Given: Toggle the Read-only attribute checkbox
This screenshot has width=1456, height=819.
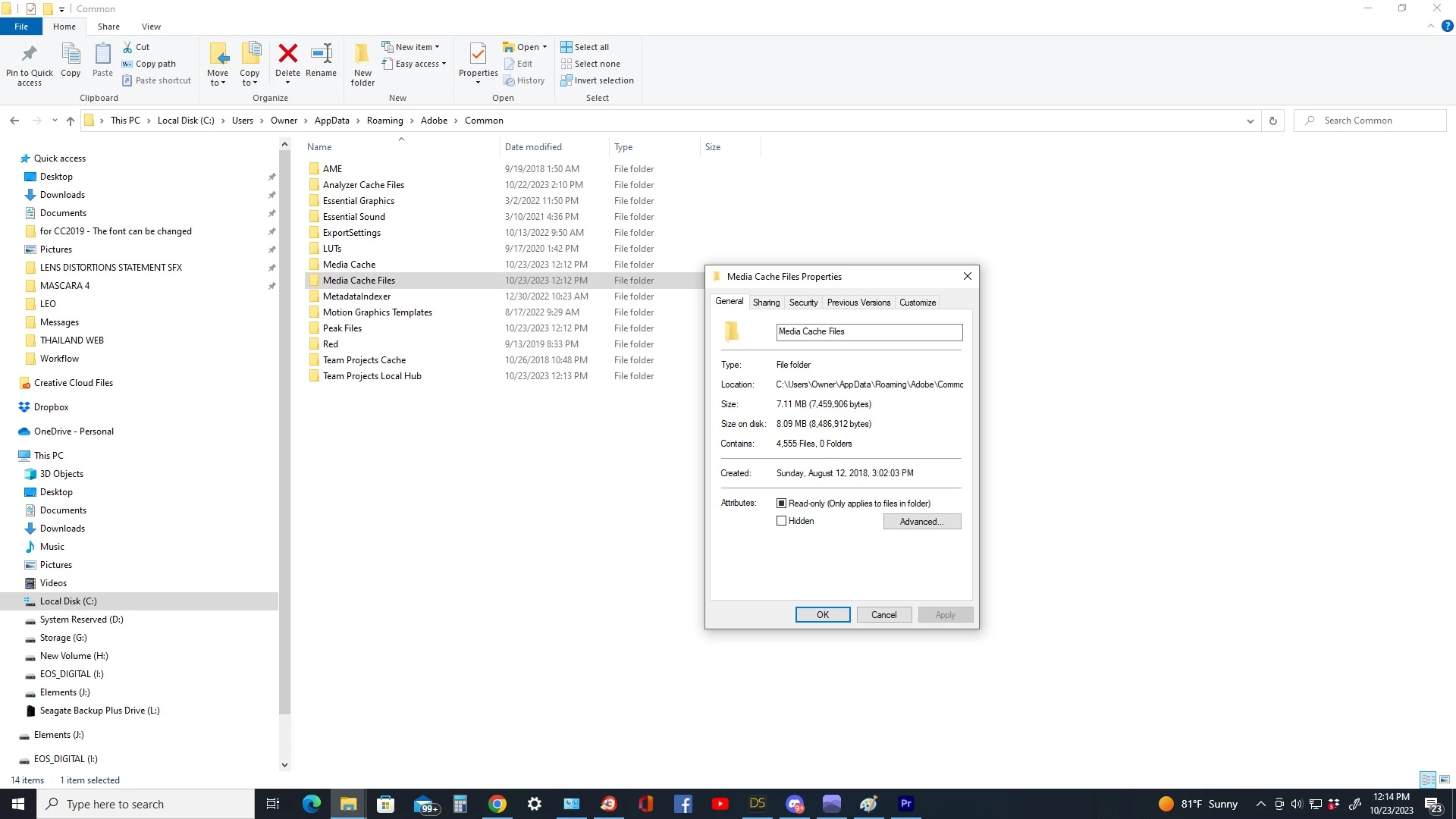Looking at the screenshot, I should [781, 504].
